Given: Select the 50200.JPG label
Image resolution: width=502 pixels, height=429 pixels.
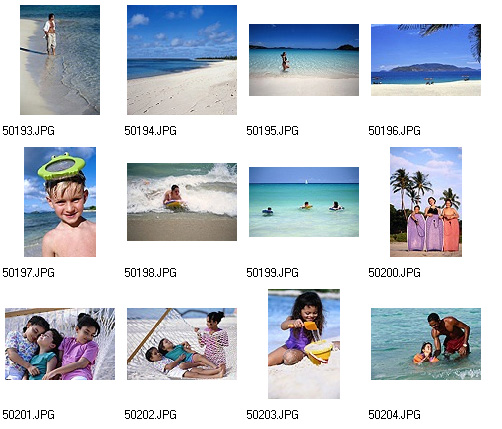Looking at the screenshot, I should (394, 273).
